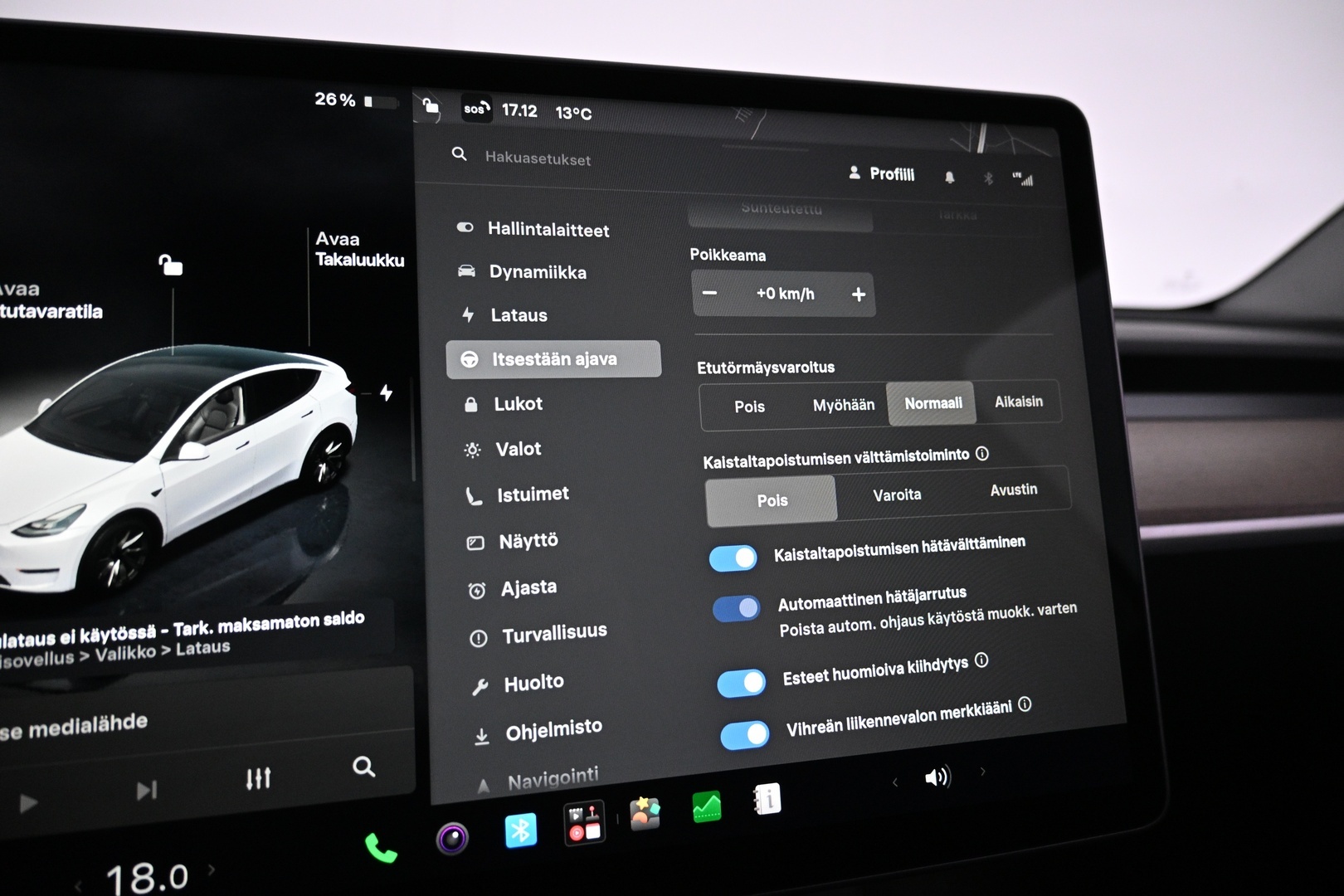Screen dimensions: 1344x896
Task: Show info for Kaistaltapoistumisen välttämistoiminto
Action: click(982, 454)
